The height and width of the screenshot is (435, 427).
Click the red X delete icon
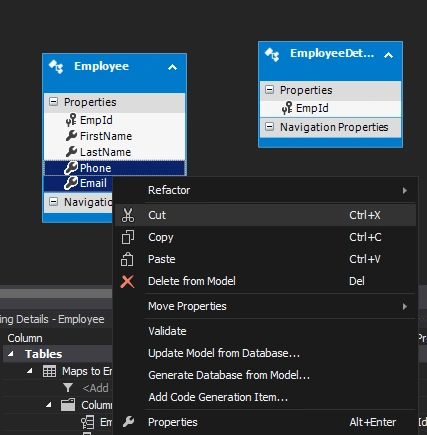127,282
